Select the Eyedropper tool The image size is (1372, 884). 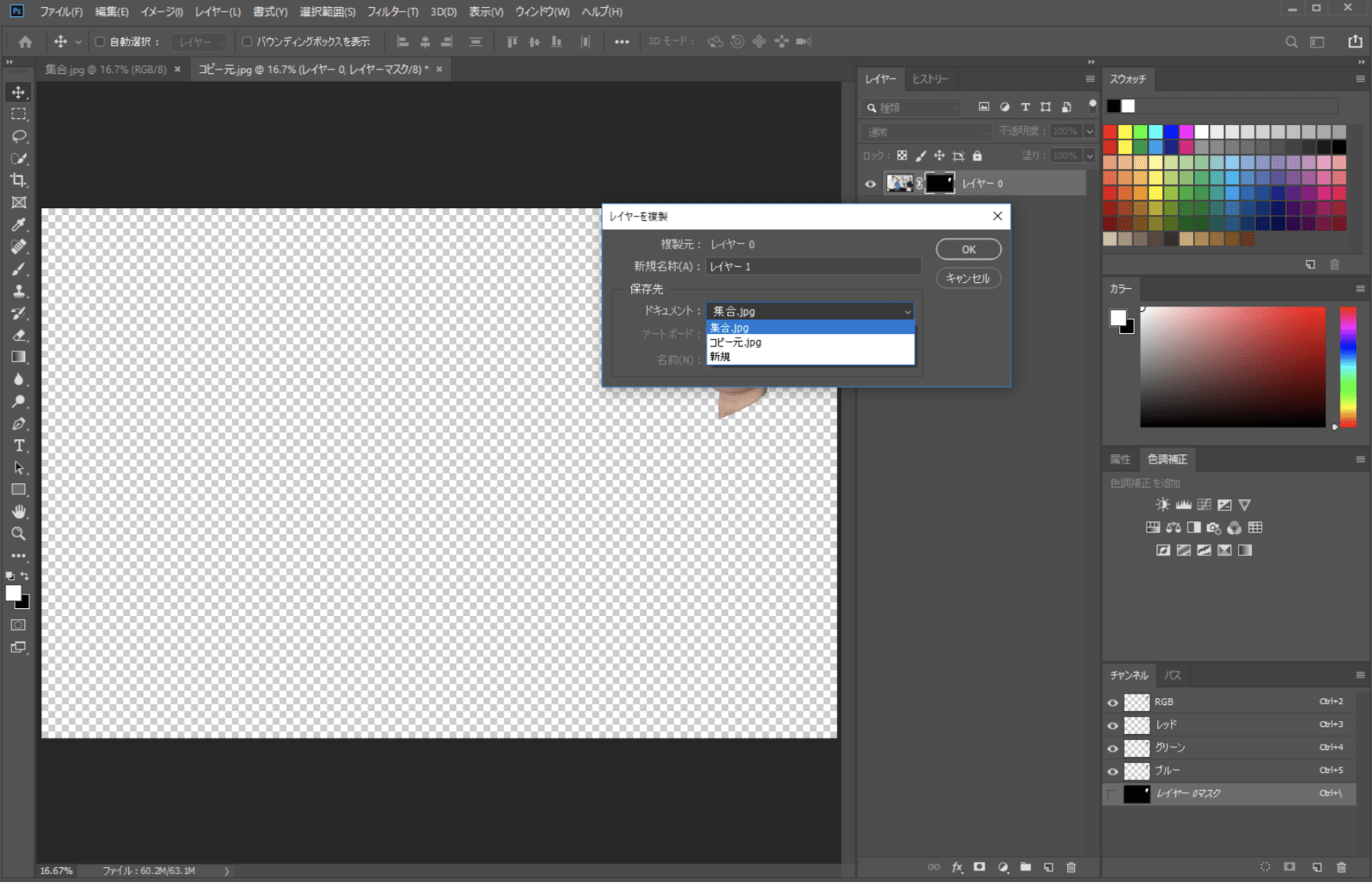19,225
